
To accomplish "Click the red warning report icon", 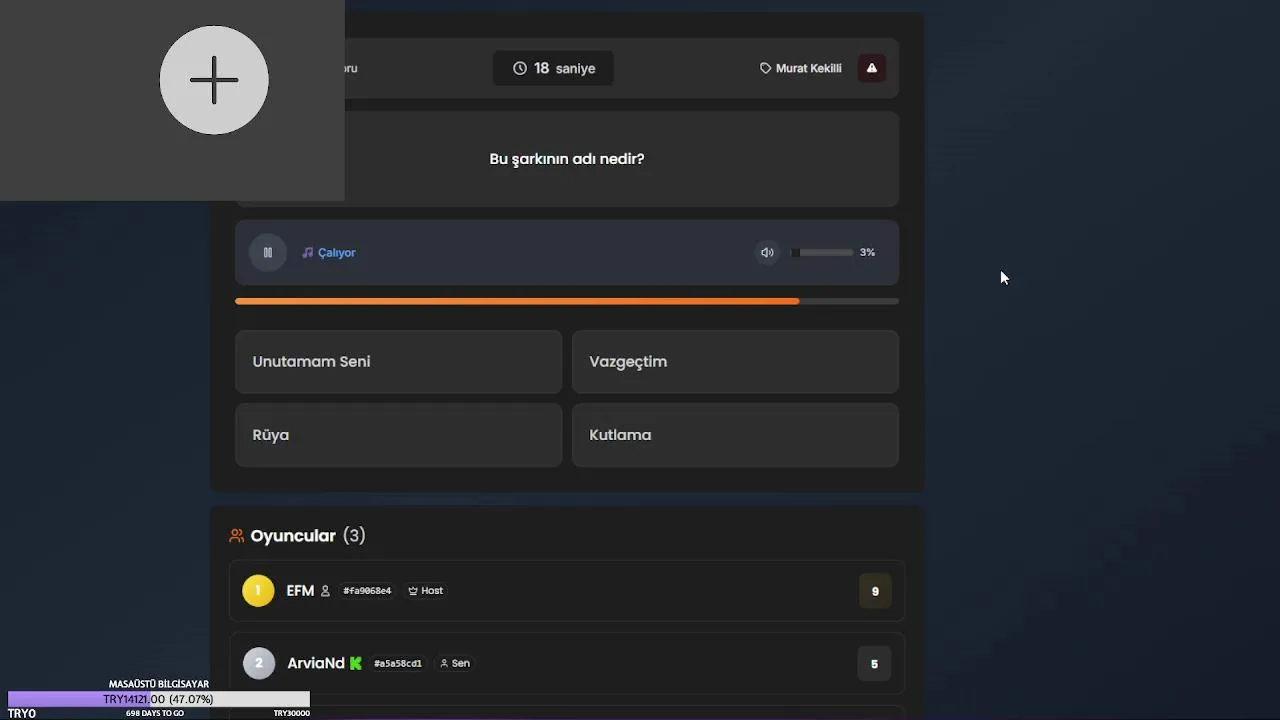I will pyautogui.click(x=872, y=68).
